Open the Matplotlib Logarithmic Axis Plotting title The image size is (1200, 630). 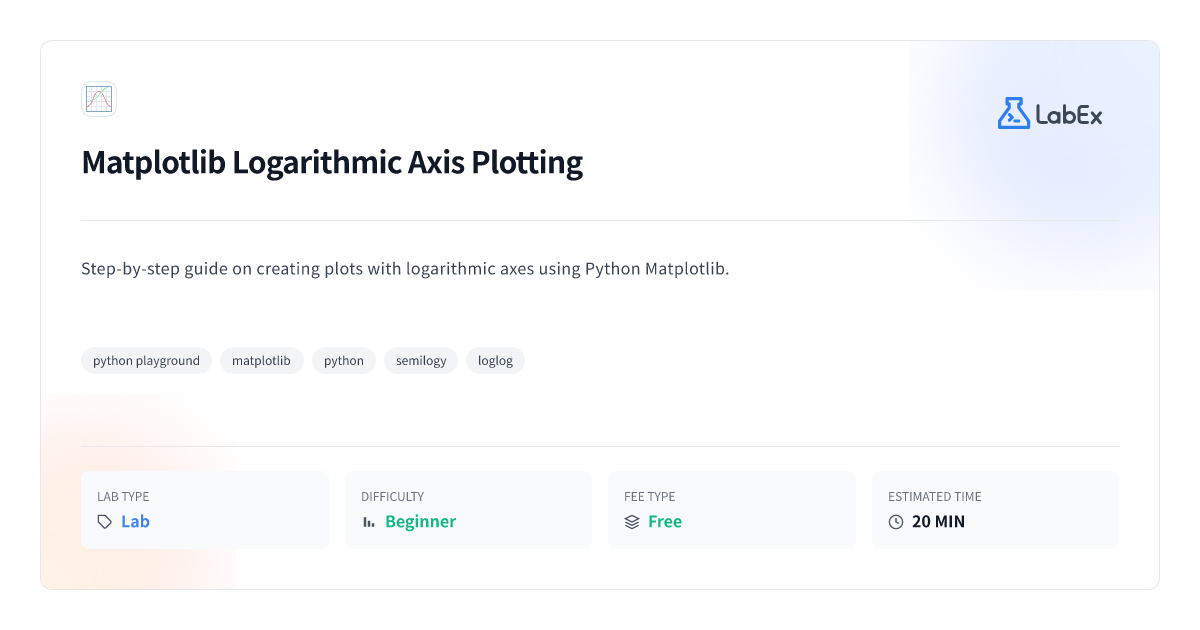click(x=332, y=162)
